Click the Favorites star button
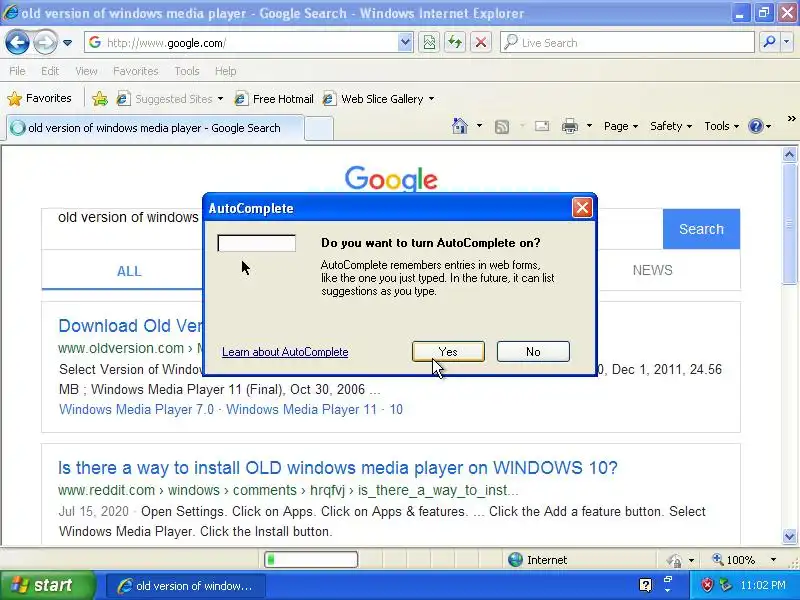This screenshot has width=800, height=600. tap(40, 98)
